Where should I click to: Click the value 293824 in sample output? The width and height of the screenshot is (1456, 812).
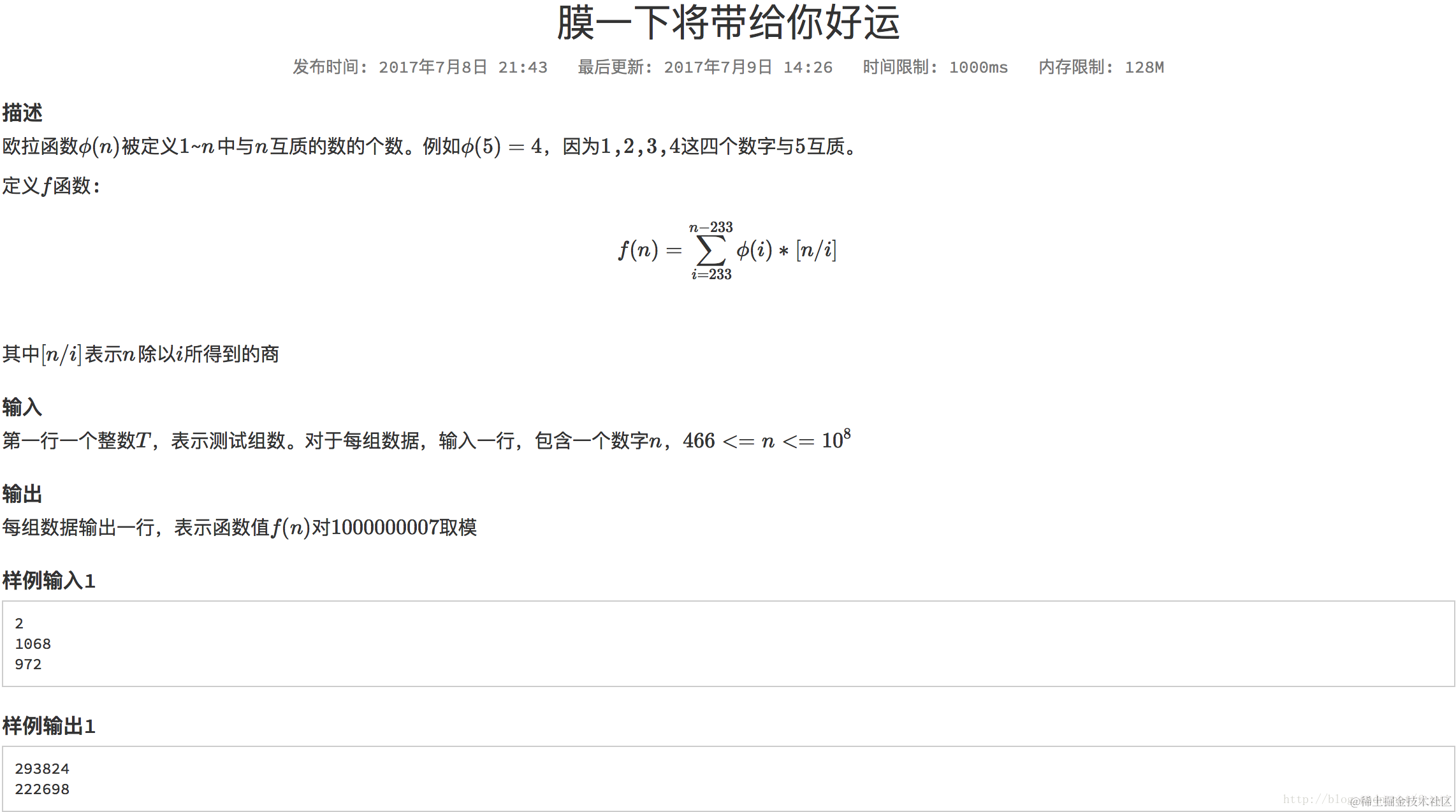[42, 769]
